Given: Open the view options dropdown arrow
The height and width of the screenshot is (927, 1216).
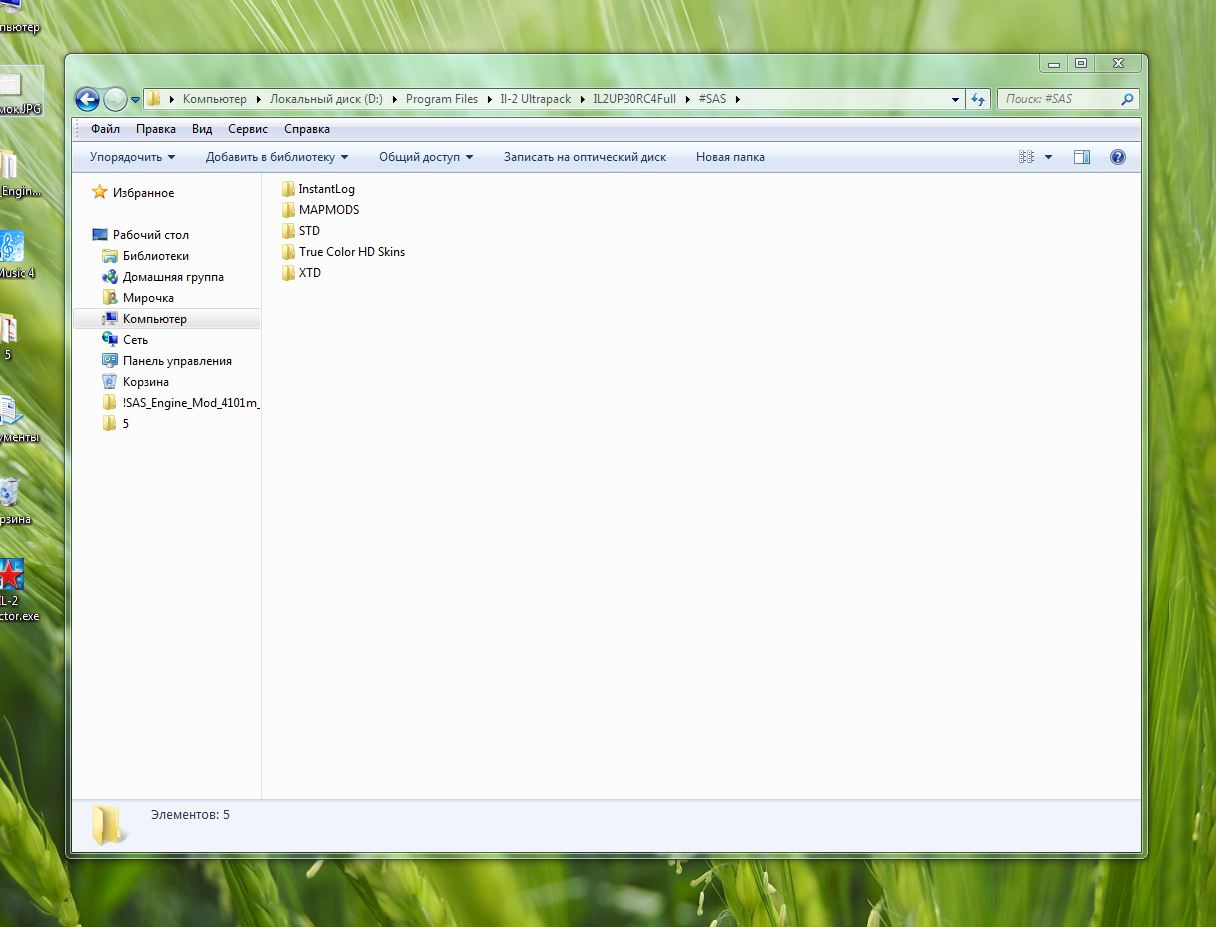Looking at the screenshot, I should point(1048,157).
